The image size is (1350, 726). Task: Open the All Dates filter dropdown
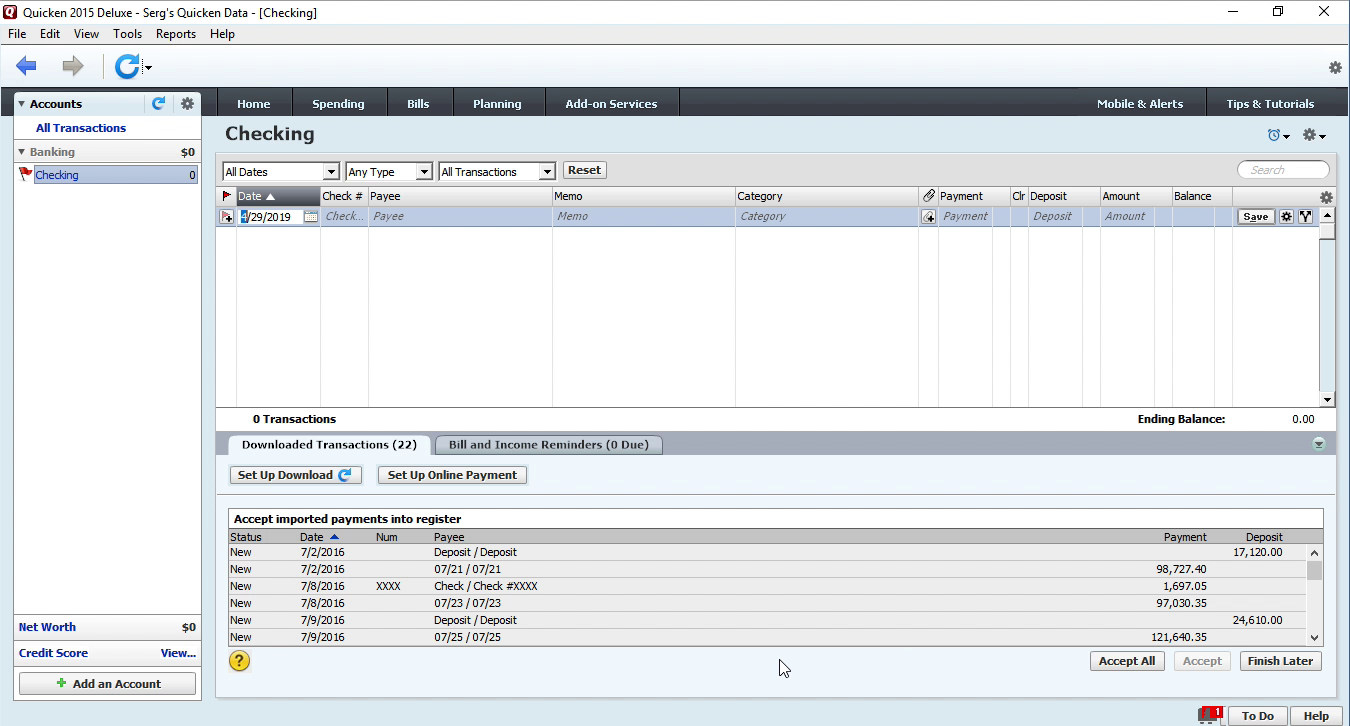(x=281, y=172)
